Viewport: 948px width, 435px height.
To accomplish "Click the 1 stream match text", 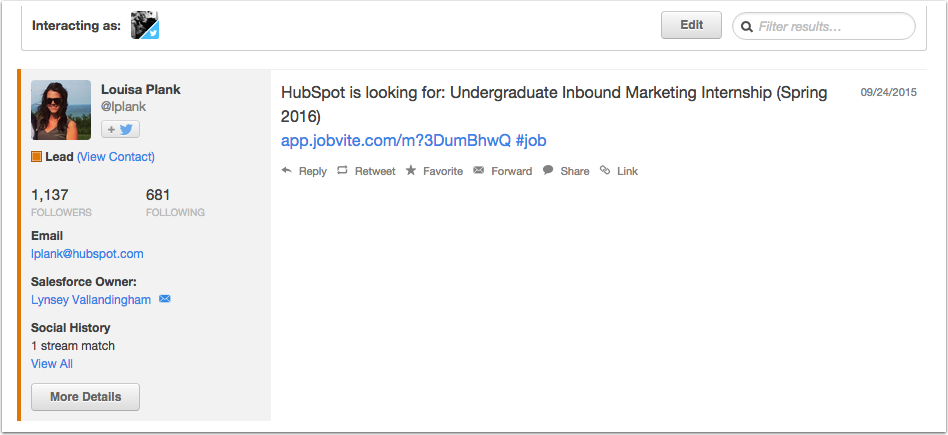I will tap(73, 346).
